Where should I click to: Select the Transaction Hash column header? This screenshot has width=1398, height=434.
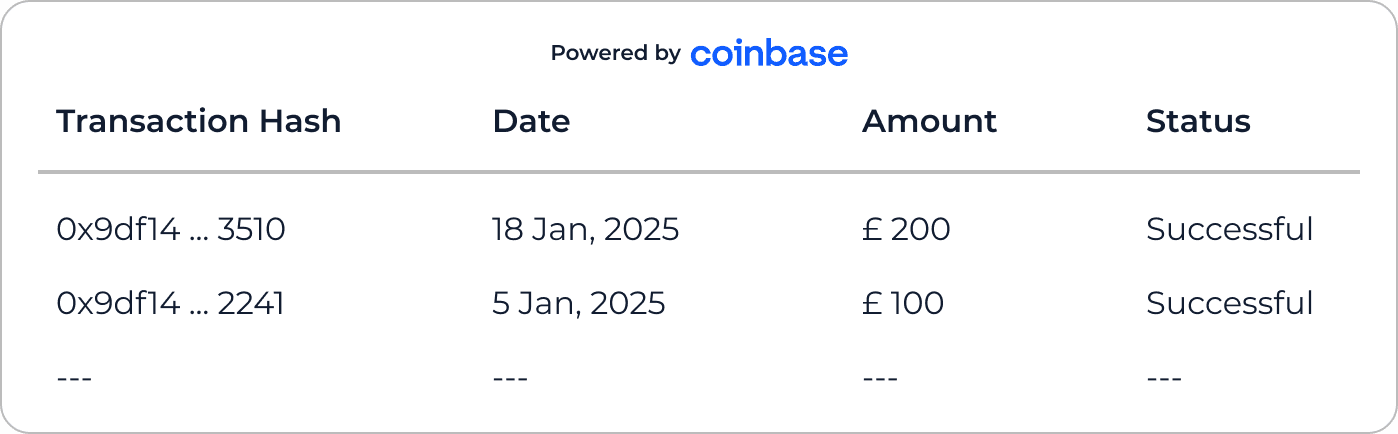click(199, 121)
